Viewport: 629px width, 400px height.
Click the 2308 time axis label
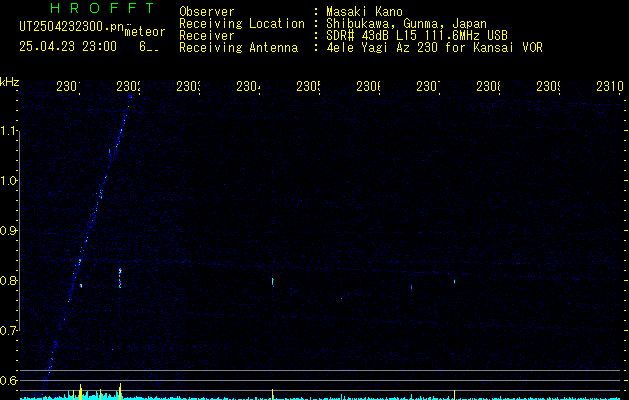(x=488, y=86)
